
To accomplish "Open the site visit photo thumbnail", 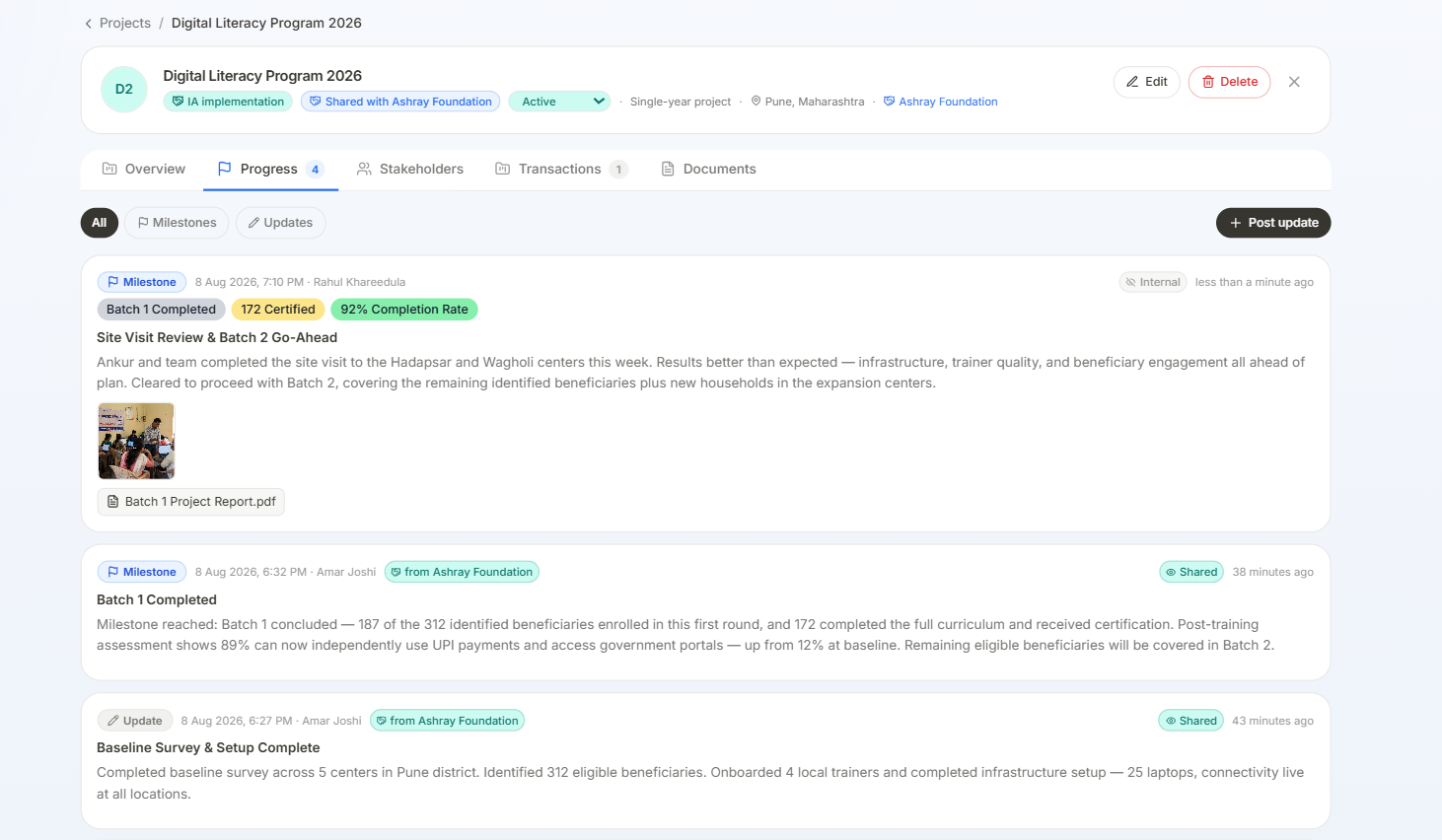I will [136, 441].
